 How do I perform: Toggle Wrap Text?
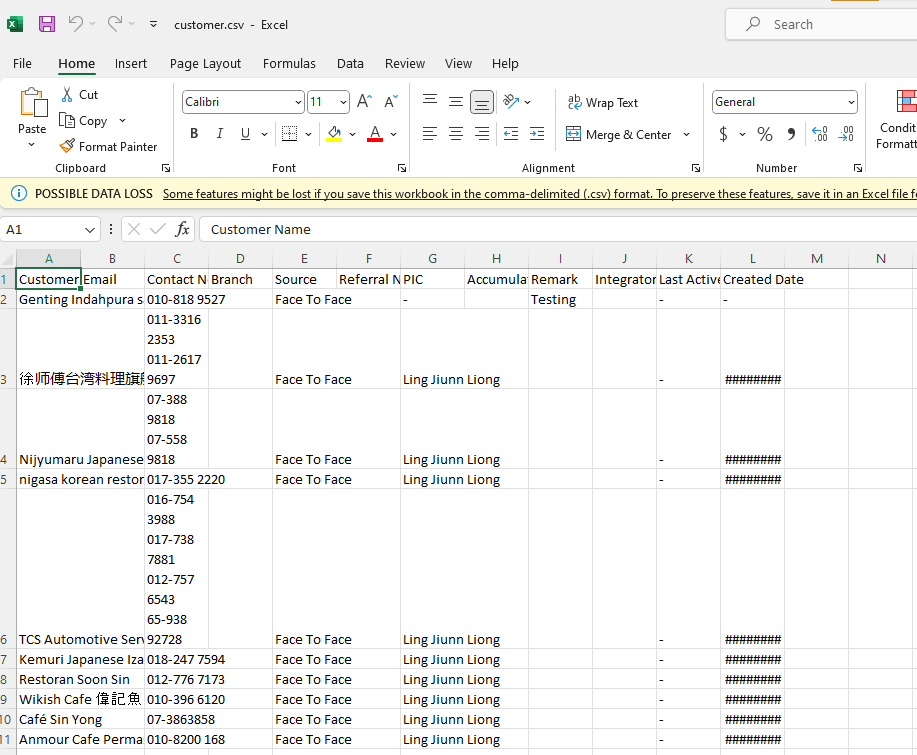tap(603, 102)
